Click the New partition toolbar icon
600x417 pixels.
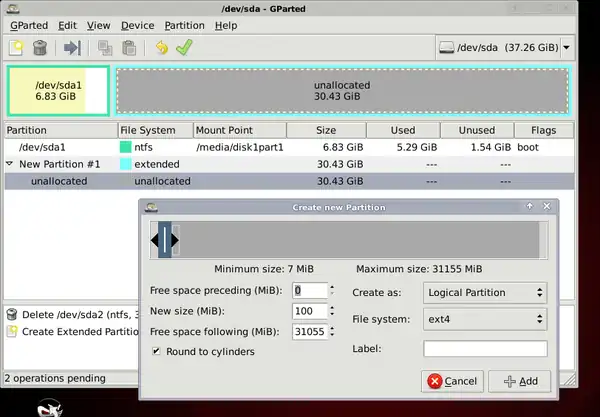17,47
